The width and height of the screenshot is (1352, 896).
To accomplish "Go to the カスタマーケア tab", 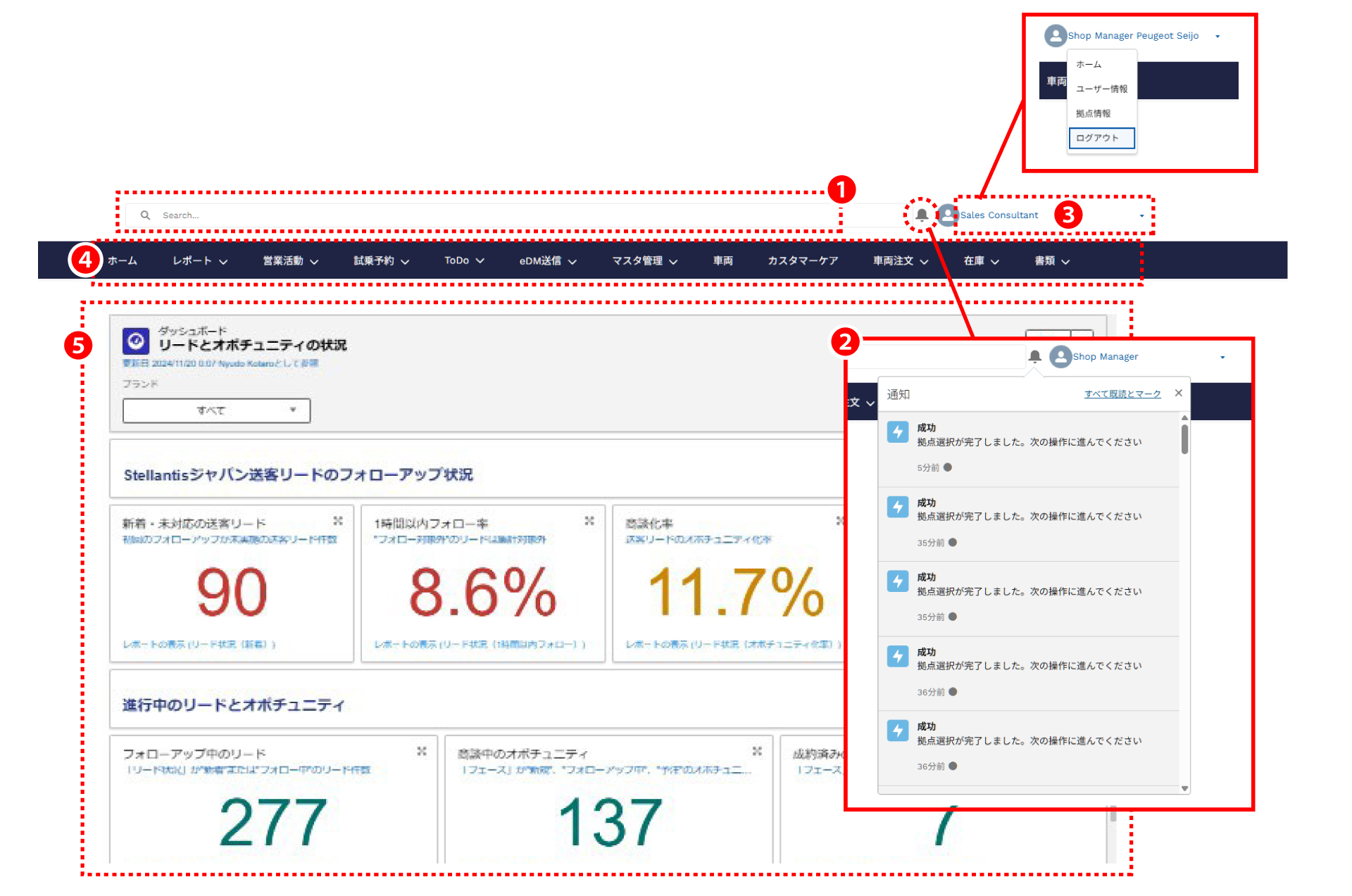I will (802, 261).
